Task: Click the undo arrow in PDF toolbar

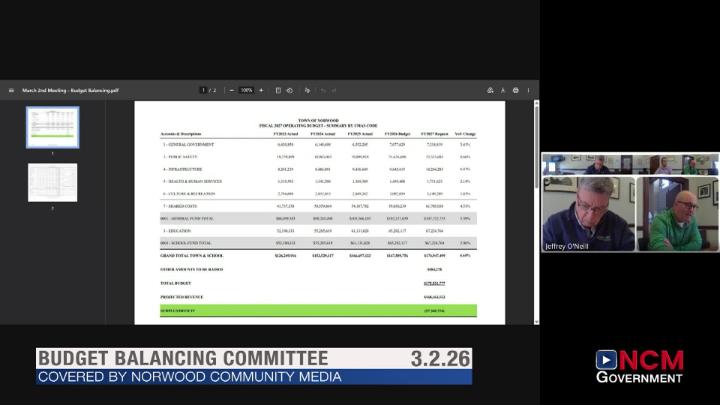Action: 320,90
